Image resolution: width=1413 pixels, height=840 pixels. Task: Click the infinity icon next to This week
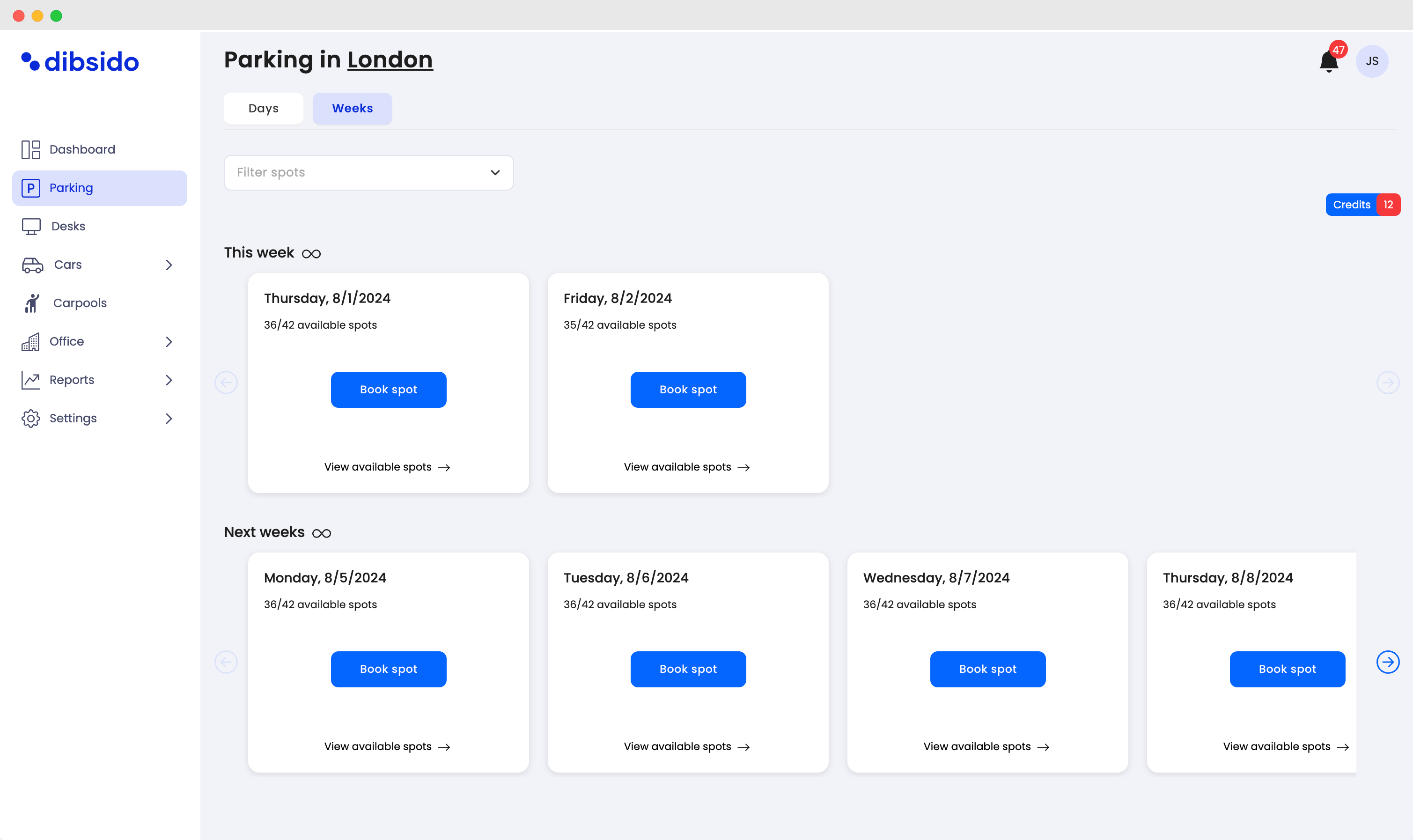pos(311,254)
